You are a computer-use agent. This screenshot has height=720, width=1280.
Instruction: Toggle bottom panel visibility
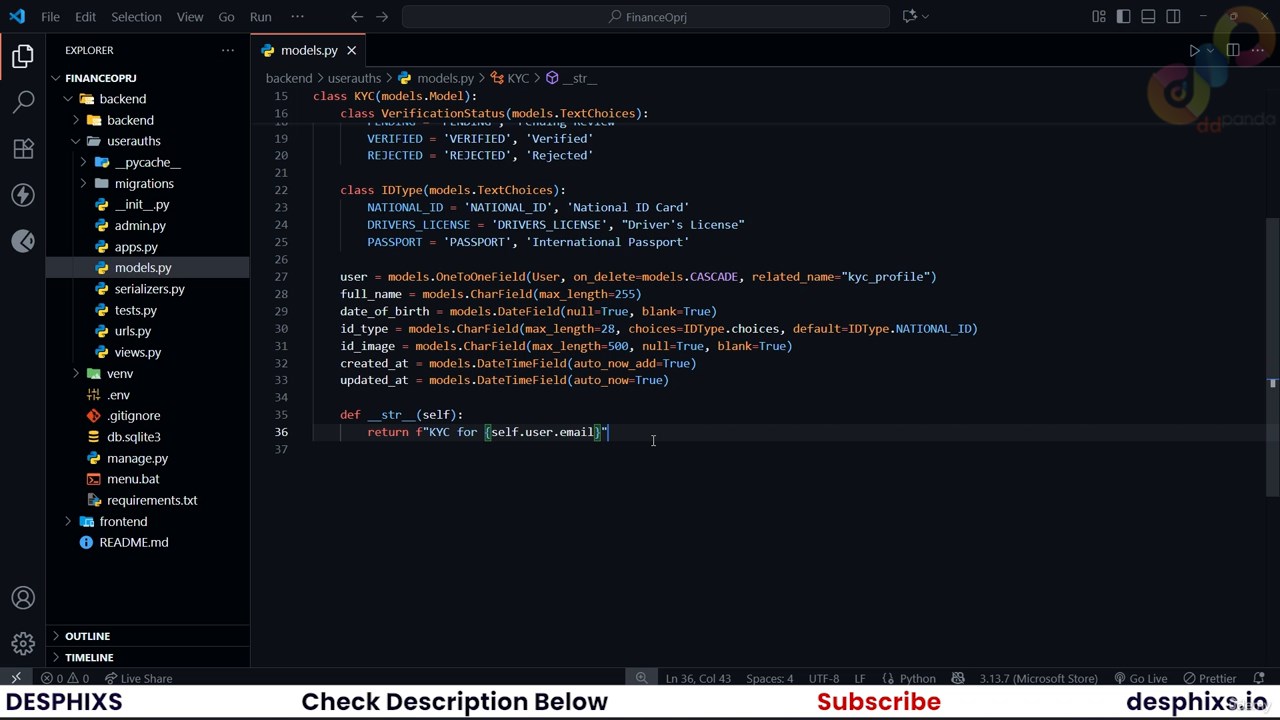pos(1148,16)
